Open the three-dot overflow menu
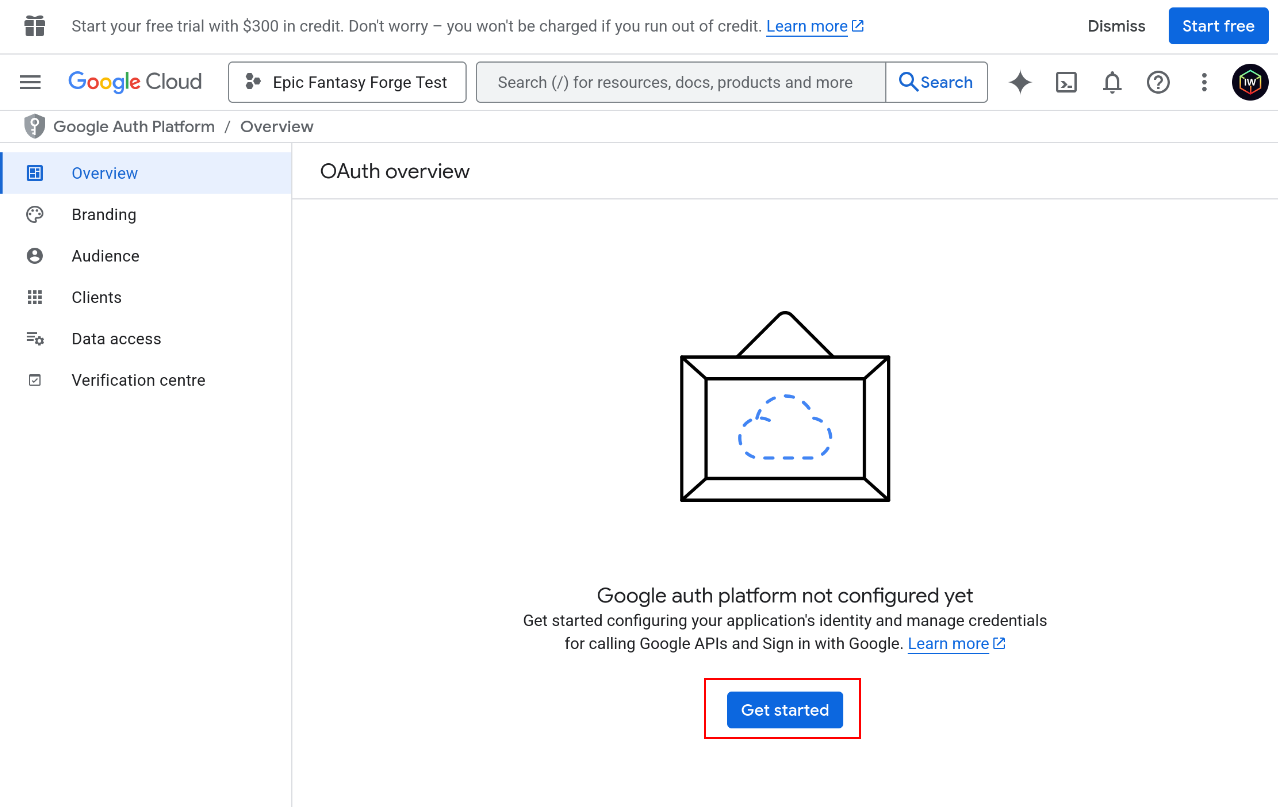The height and width of the screenshot is (807, 1278). point(1203,82)
